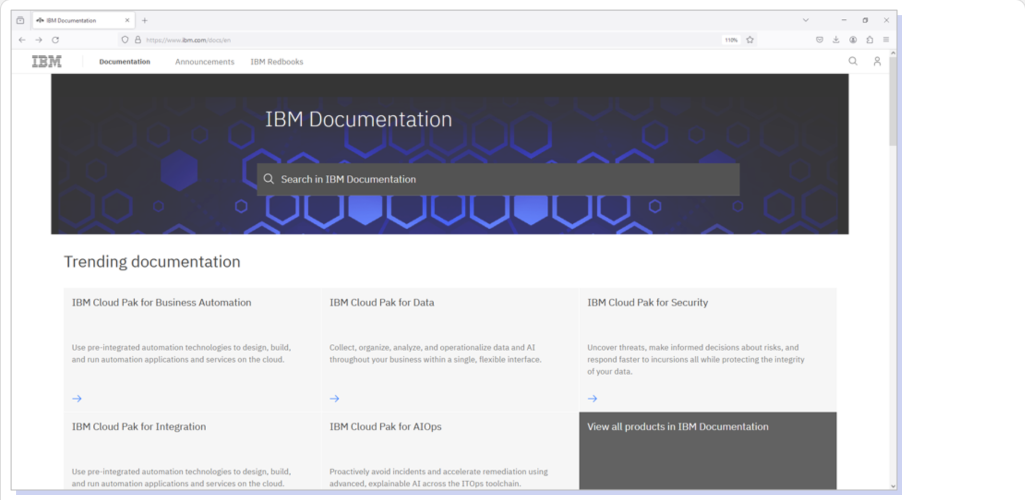Screen dimensions: 1025x500
Task: Open the IBM Redbooks nav item
Action: (x=277, y=62)
